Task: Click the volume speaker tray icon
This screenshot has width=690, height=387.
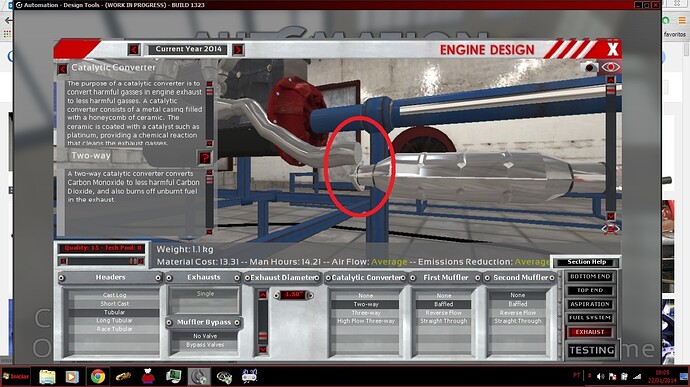Action: pyautogui.click(x=601, y=376)
